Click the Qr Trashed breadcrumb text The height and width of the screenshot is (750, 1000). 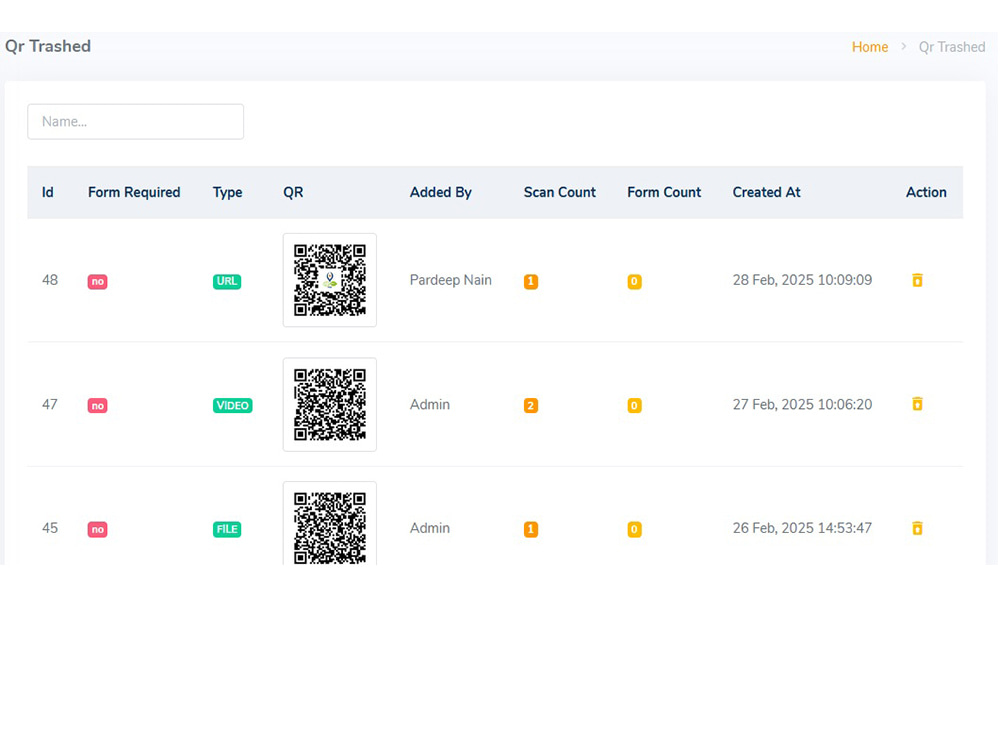click(952, 47)
